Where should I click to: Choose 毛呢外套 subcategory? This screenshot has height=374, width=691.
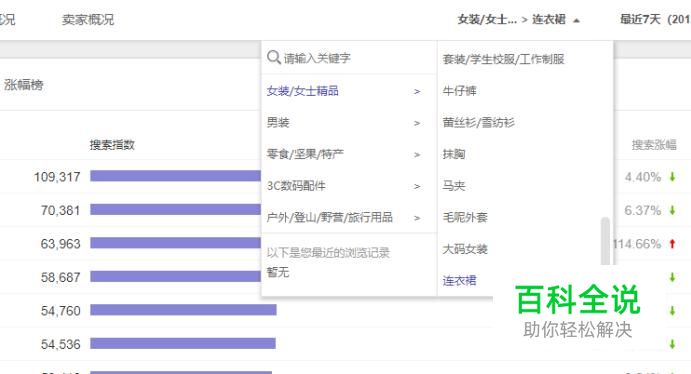point(465,217)
